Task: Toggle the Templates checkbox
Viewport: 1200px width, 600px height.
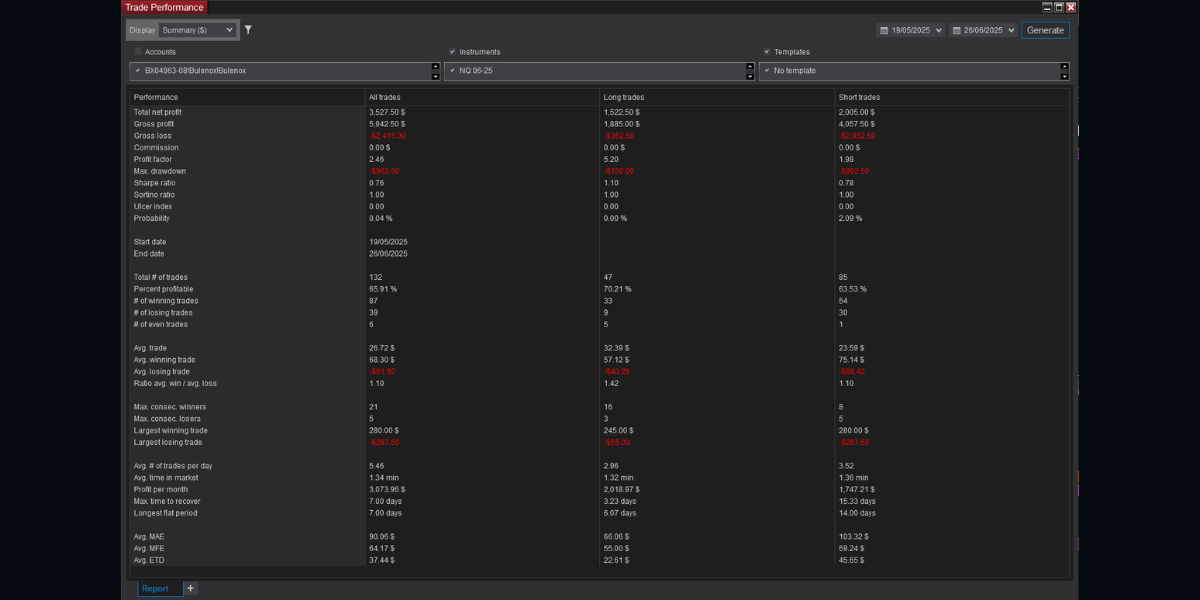Action: pos(767,51)
